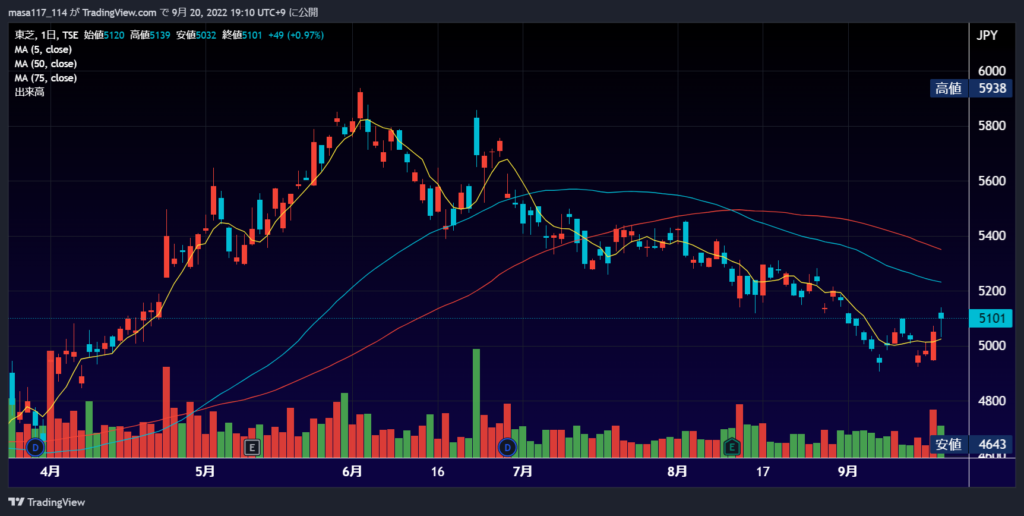Click the 高値5139 value in the legend
1024x516 pixels.
(150, 35)
